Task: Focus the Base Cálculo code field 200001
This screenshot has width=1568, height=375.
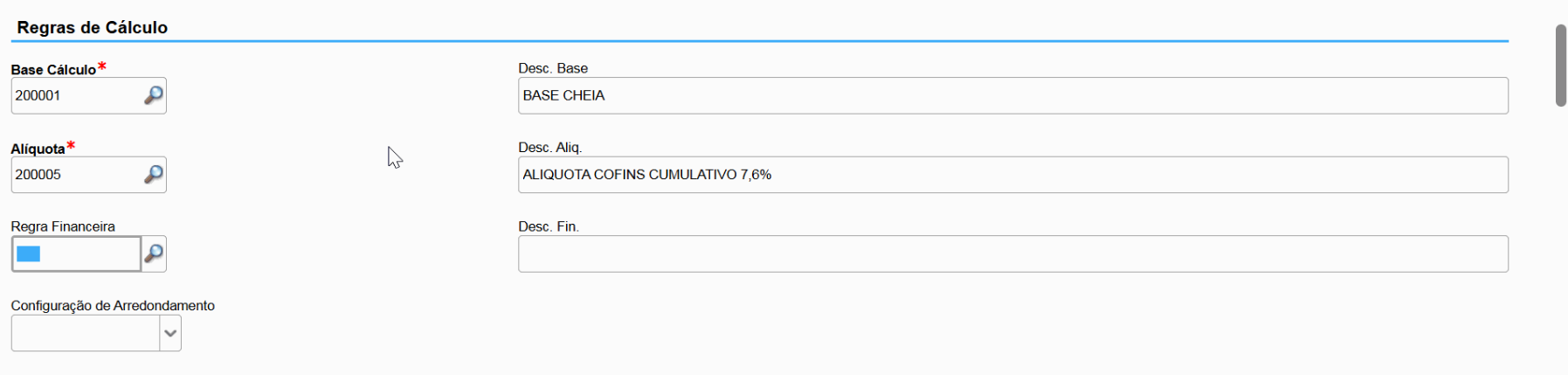Action: (x=74, y=95)
